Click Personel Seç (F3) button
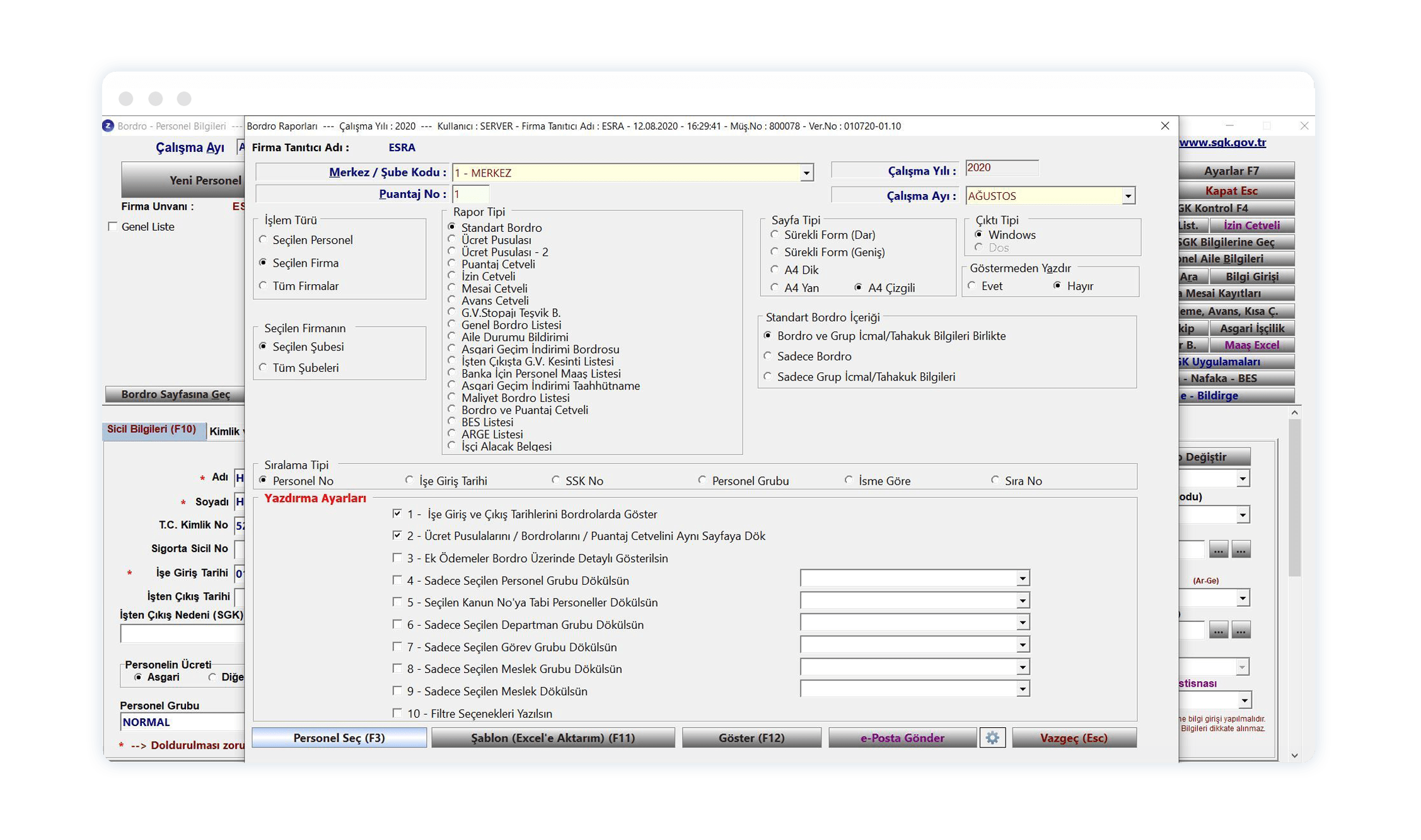The height and width of the screenshot is (840, 1421). coord(339,738)
